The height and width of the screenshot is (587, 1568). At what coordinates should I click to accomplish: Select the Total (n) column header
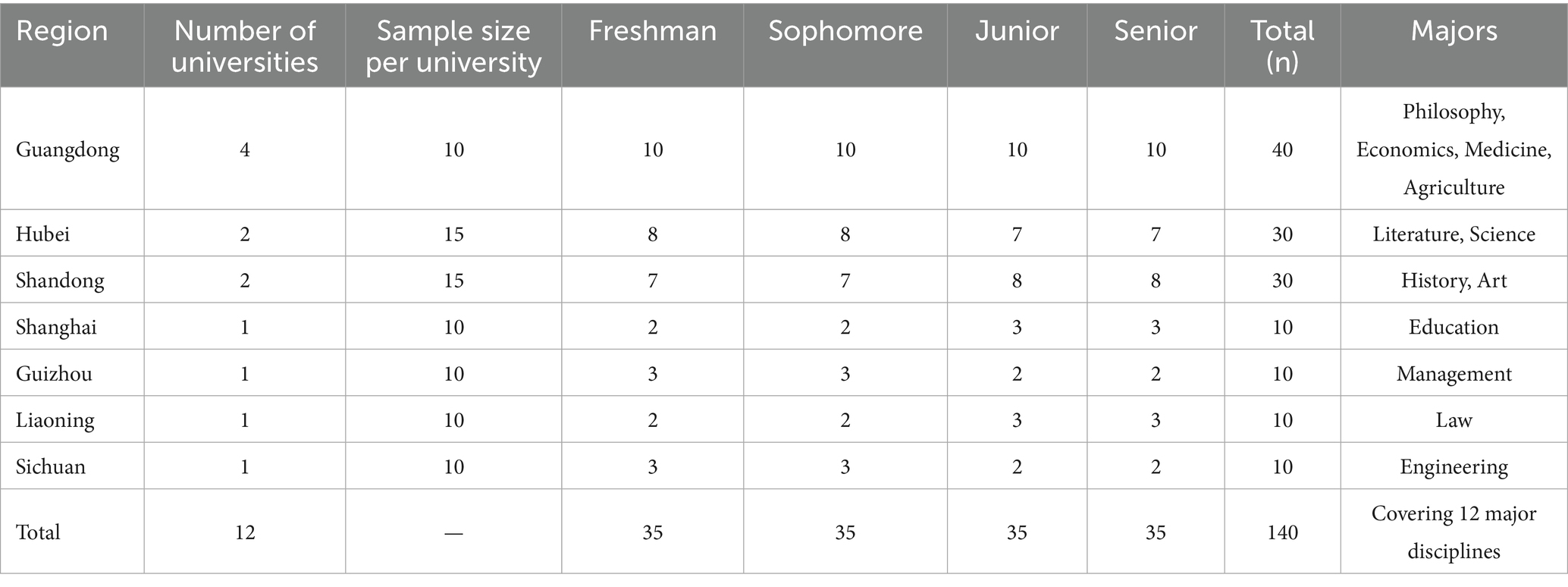click(x=1282, y=46)
